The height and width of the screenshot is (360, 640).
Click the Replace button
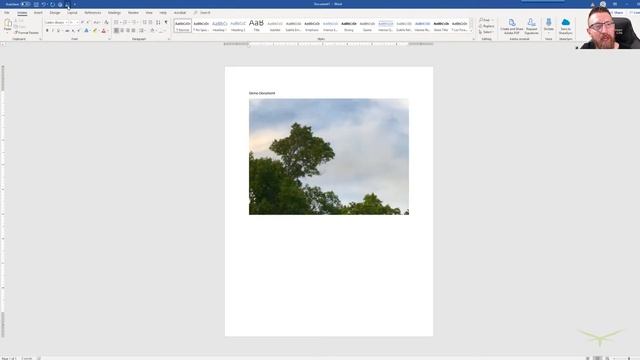pos(487,26)
